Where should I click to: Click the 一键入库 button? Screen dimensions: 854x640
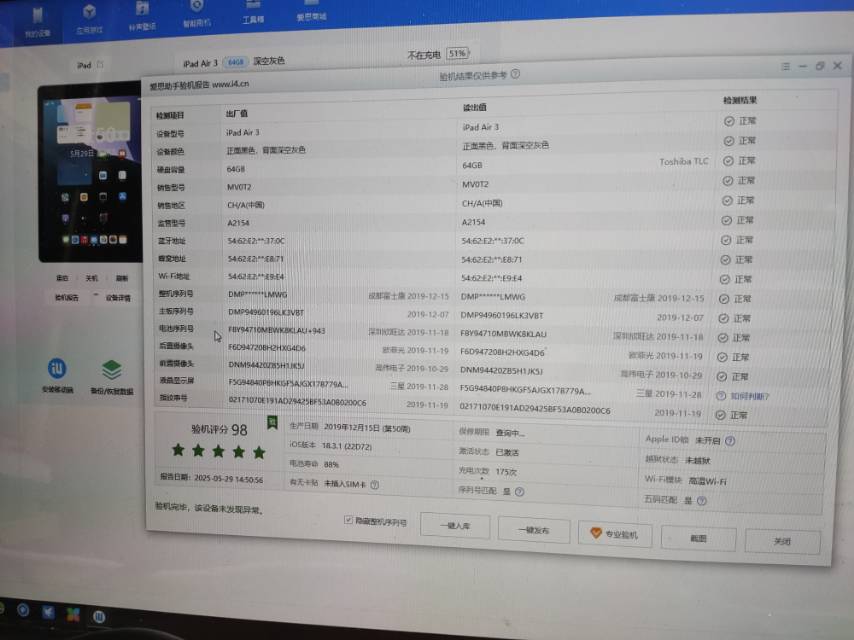[455, 526]
